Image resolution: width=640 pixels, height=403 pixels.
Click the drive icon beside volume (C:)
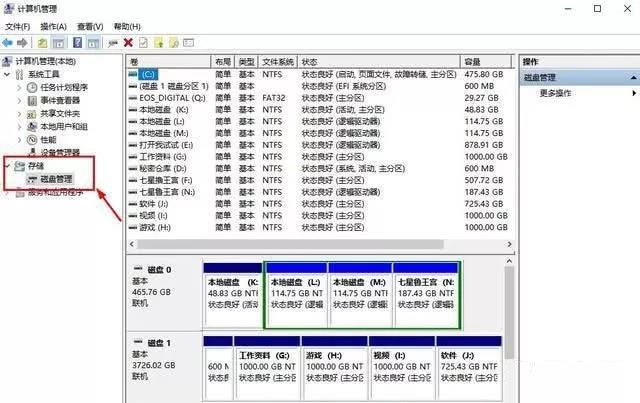133,74
